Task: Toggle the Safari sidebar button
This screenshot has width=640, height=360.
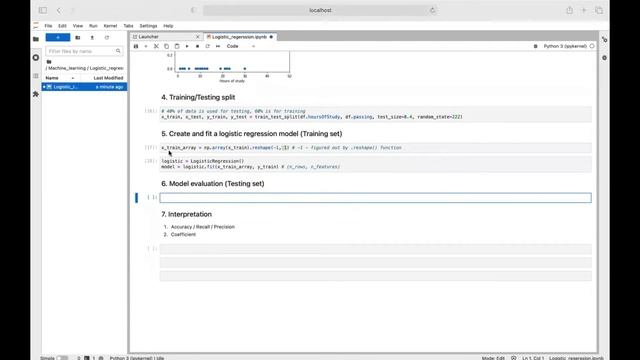Action: [x=43, y=10]
